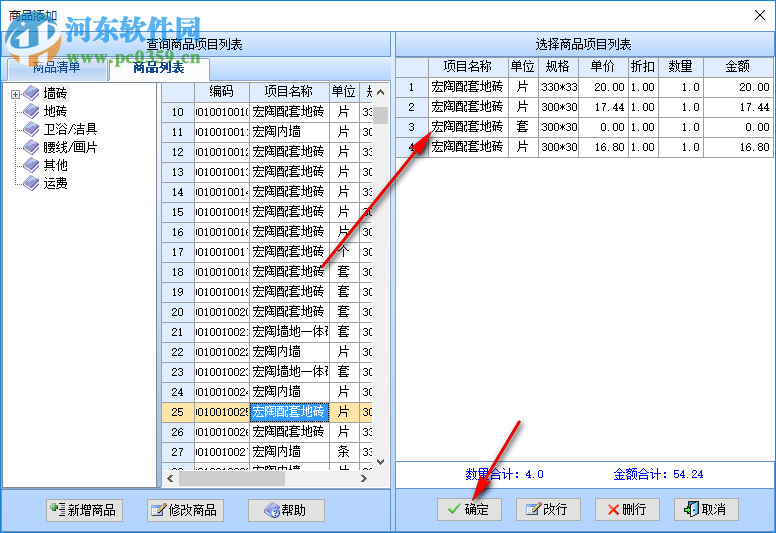Image resolution: width=776 pixels, height=533 pixels.
Task: Click the pencil icon on 修改商品
Action: click(158, 510)
